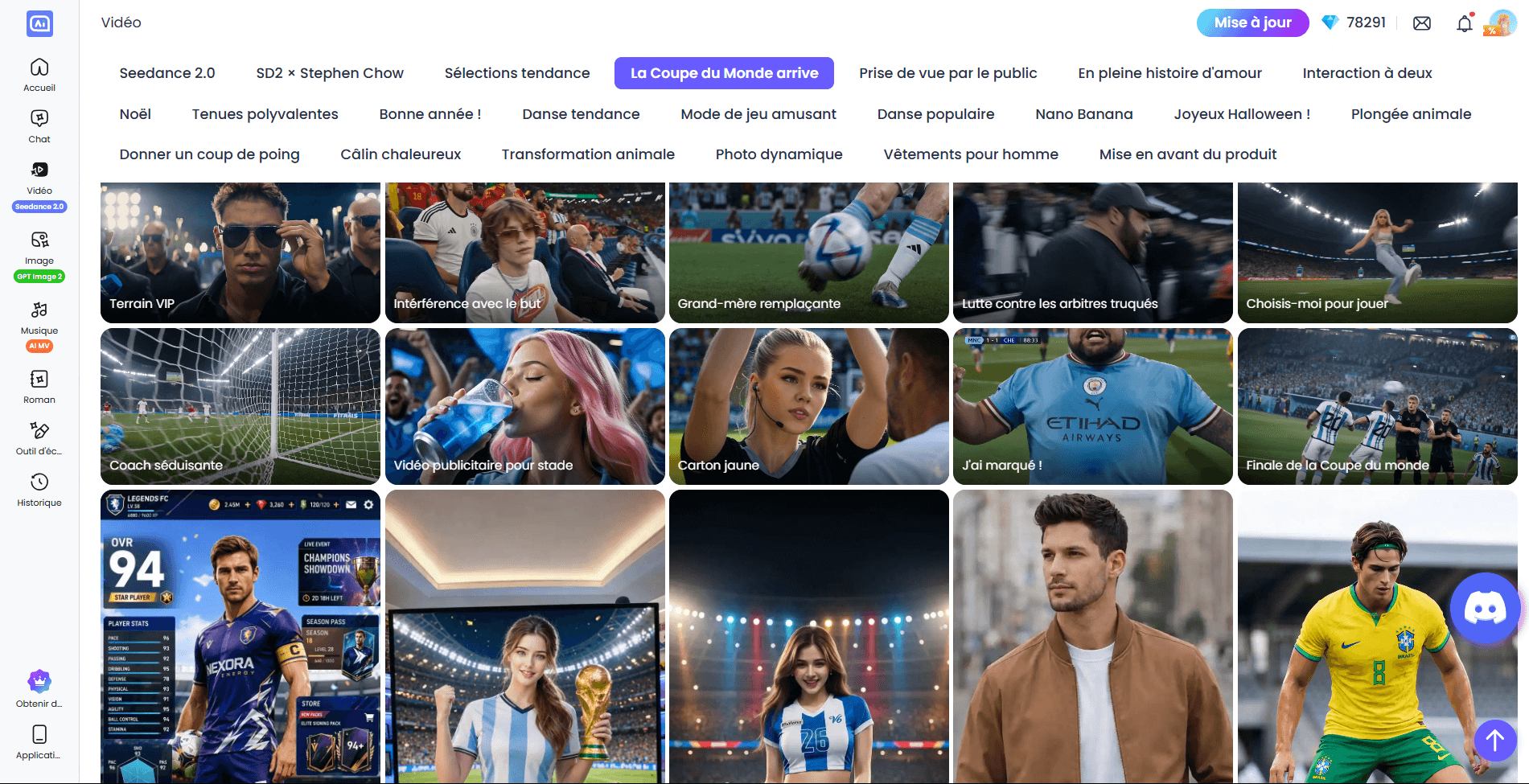The height and width of the screenshot is (784, 1529).
Task: Select Tenues polyvalentes category
Action: pos(265,114)
